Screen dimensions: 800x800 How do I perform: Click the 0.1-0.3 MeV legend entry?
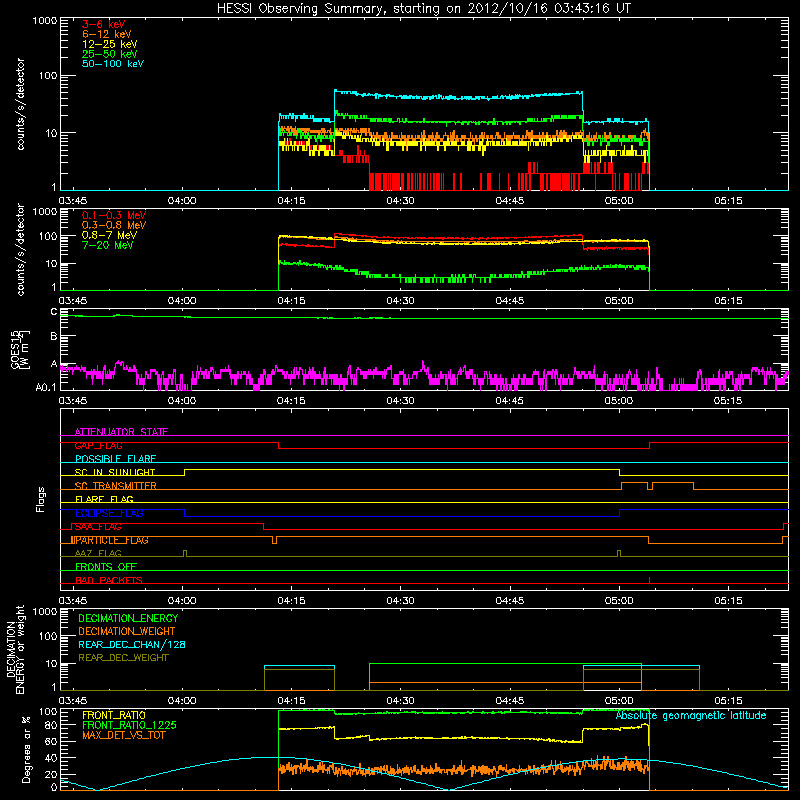[114, 215]
